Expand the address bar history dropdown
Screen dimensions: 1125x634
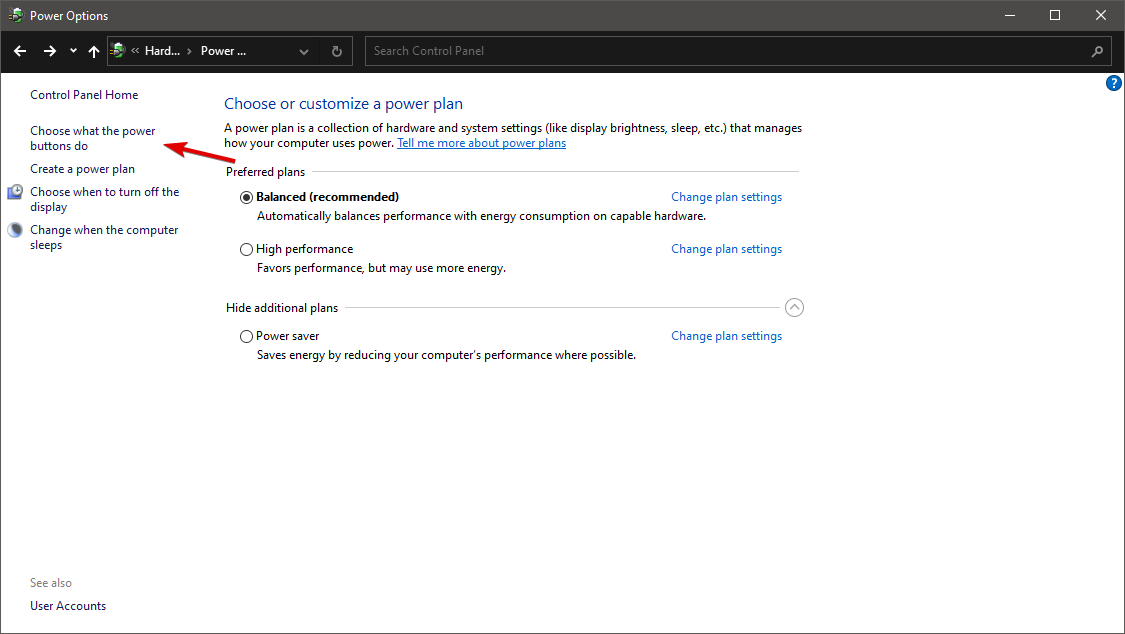pos(304,52)
